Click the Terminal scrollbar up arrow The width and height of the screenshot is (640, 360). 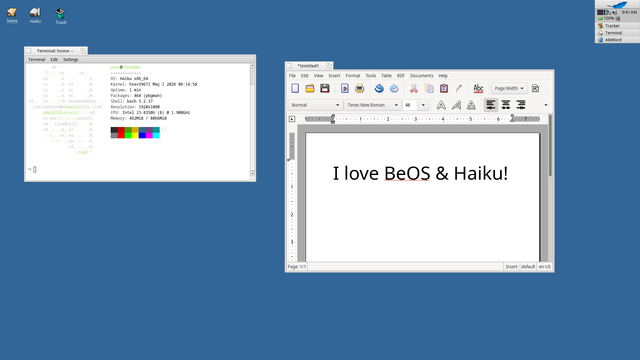253,66
